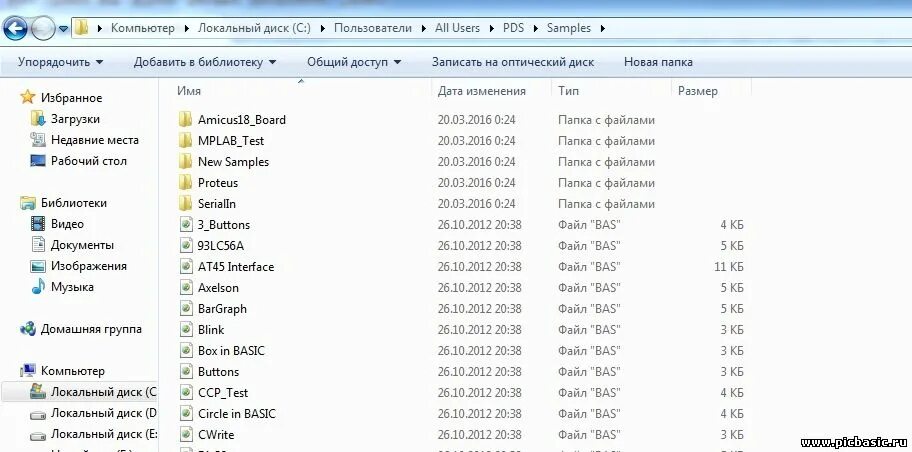Click Samples in the address bar
The height and width of the screenshot is (452, 912).
coord(568,28)
